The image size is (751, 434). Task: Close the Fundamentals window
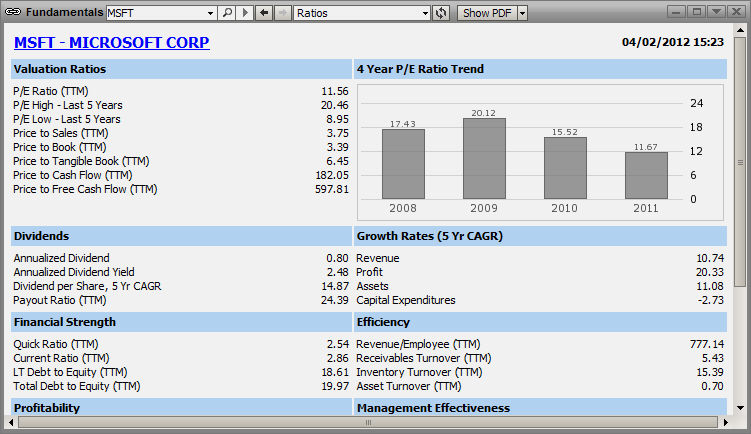[x=737, y=12]
